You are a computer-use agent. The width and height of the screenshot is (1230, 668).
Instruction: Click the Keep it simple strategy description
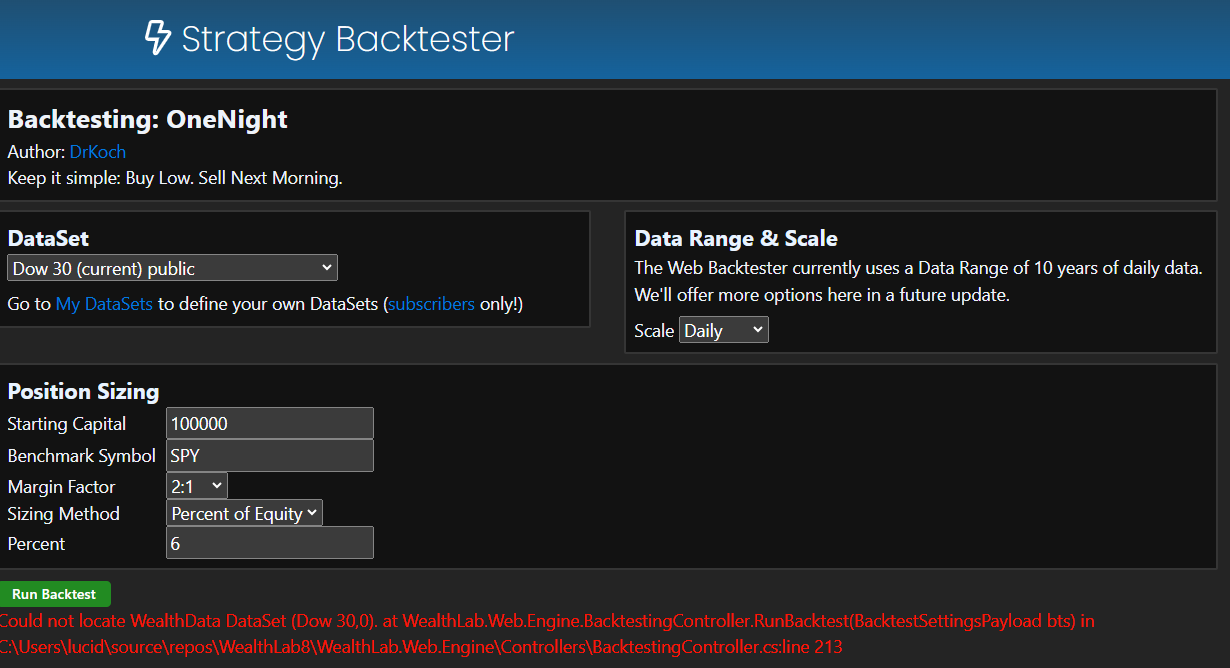pos(175,178)
